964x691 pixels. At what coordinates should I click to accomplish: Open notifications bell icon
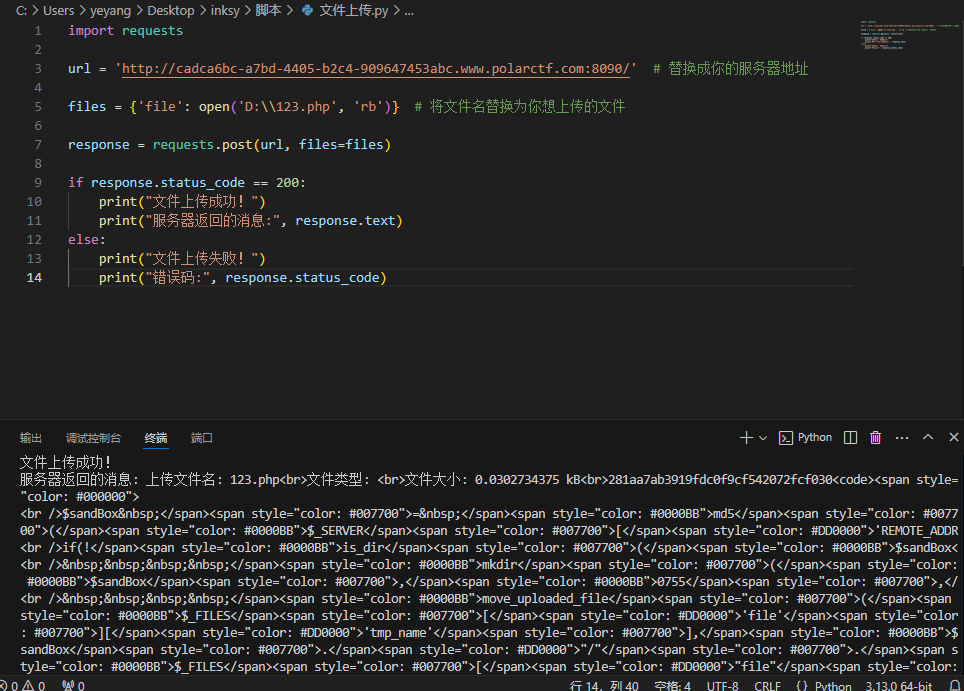tap(955, 685)
